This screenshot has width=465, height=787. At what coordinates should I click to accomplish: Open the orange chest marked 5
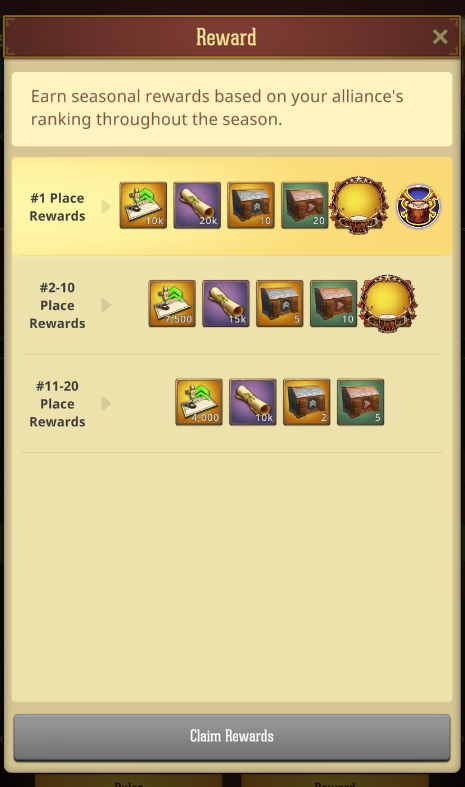(x=280, y=304)
